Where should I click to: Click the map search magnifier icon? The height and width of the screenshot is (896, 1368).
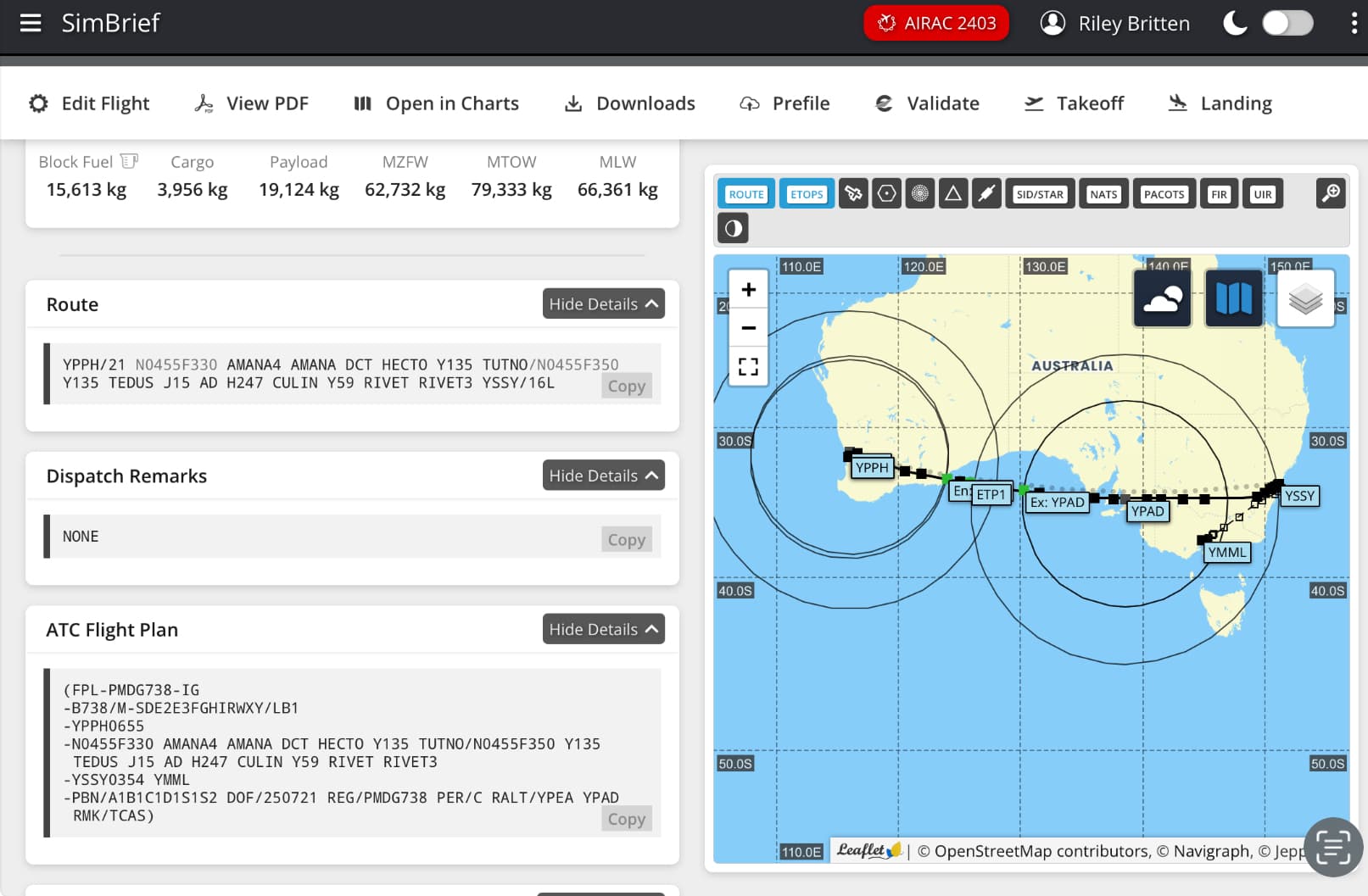tap(1332, 193)
